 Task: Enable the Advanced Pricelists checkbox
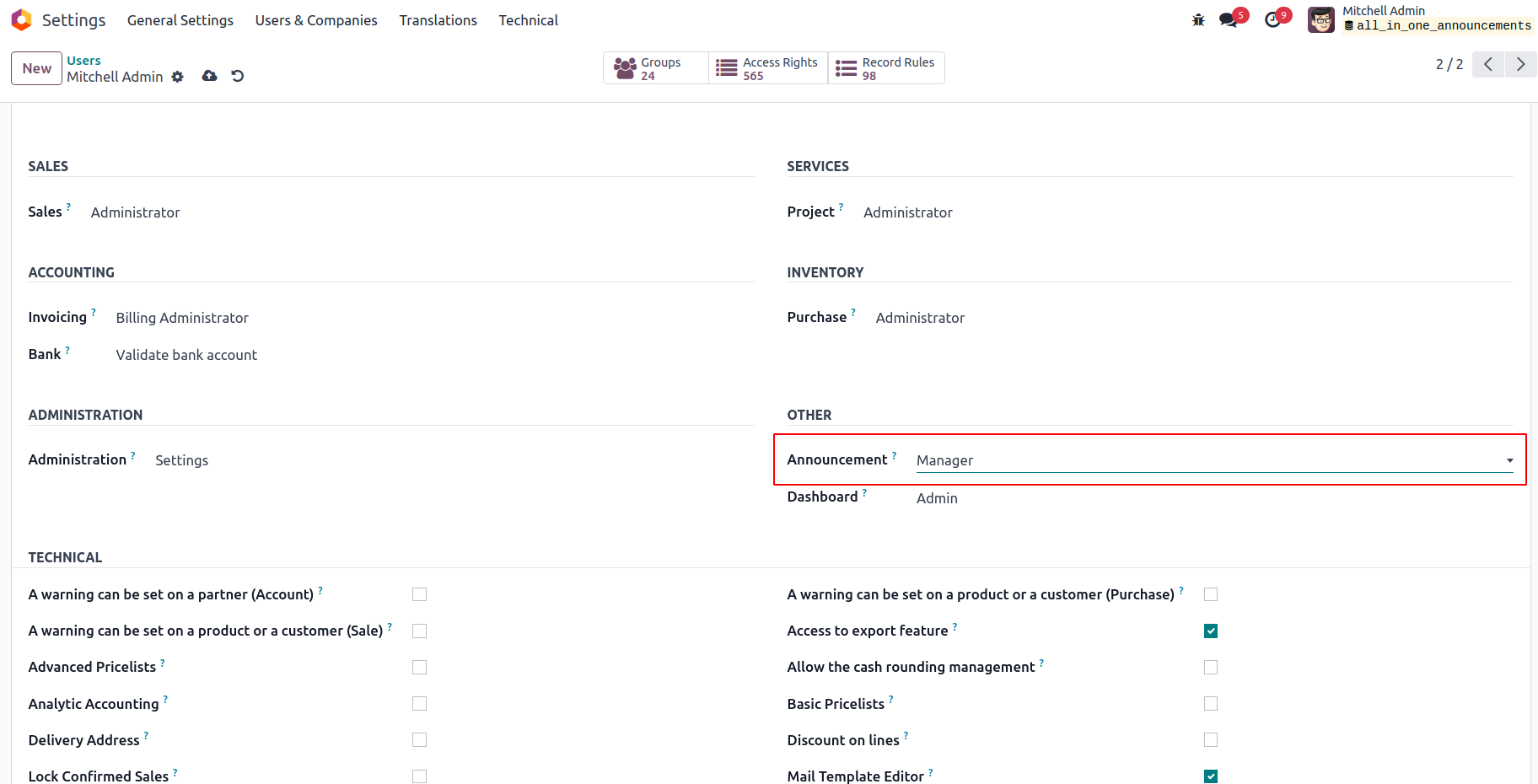click(x=419, y=667)
